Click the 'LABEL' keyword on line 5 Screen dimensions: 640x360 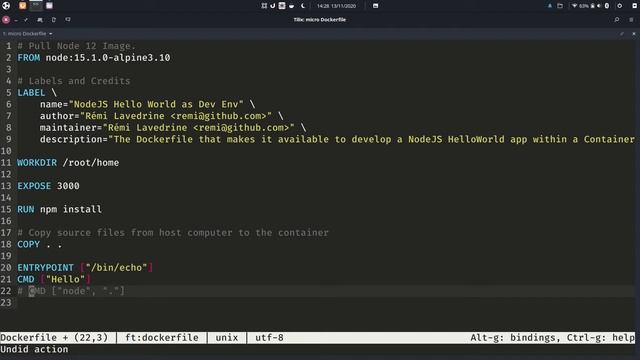coord(31,93)
